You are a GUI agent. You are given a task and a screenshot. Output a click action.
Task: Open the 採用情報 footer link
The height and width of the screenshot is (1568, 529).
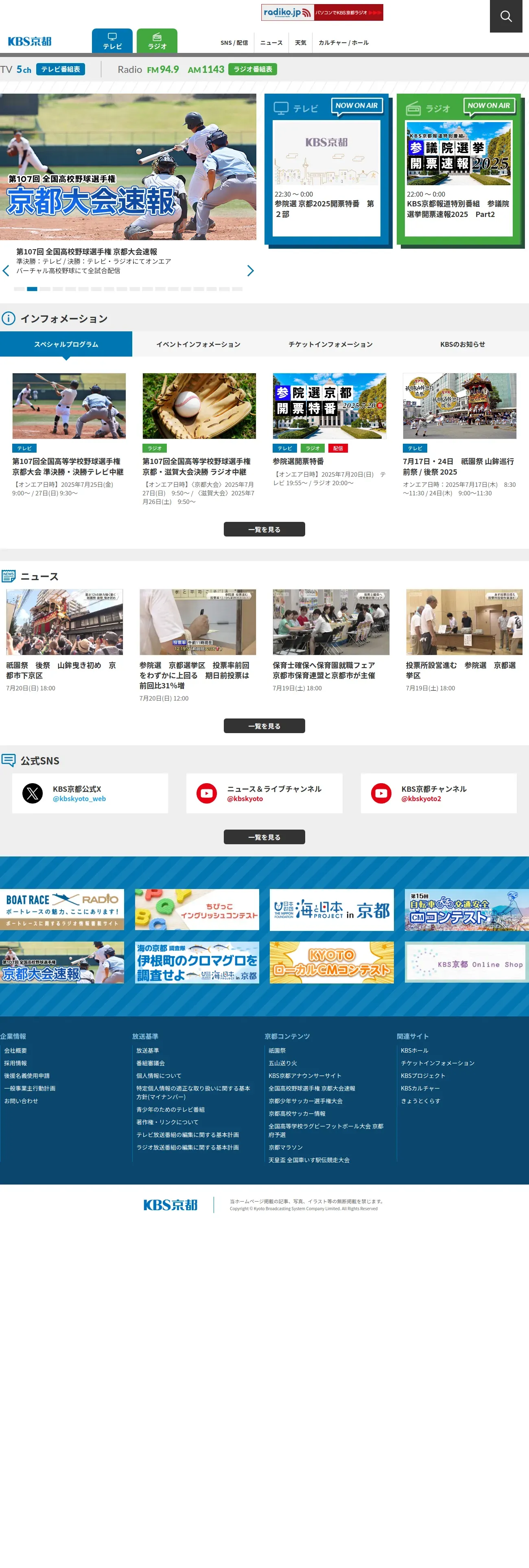click(15, 1063)
